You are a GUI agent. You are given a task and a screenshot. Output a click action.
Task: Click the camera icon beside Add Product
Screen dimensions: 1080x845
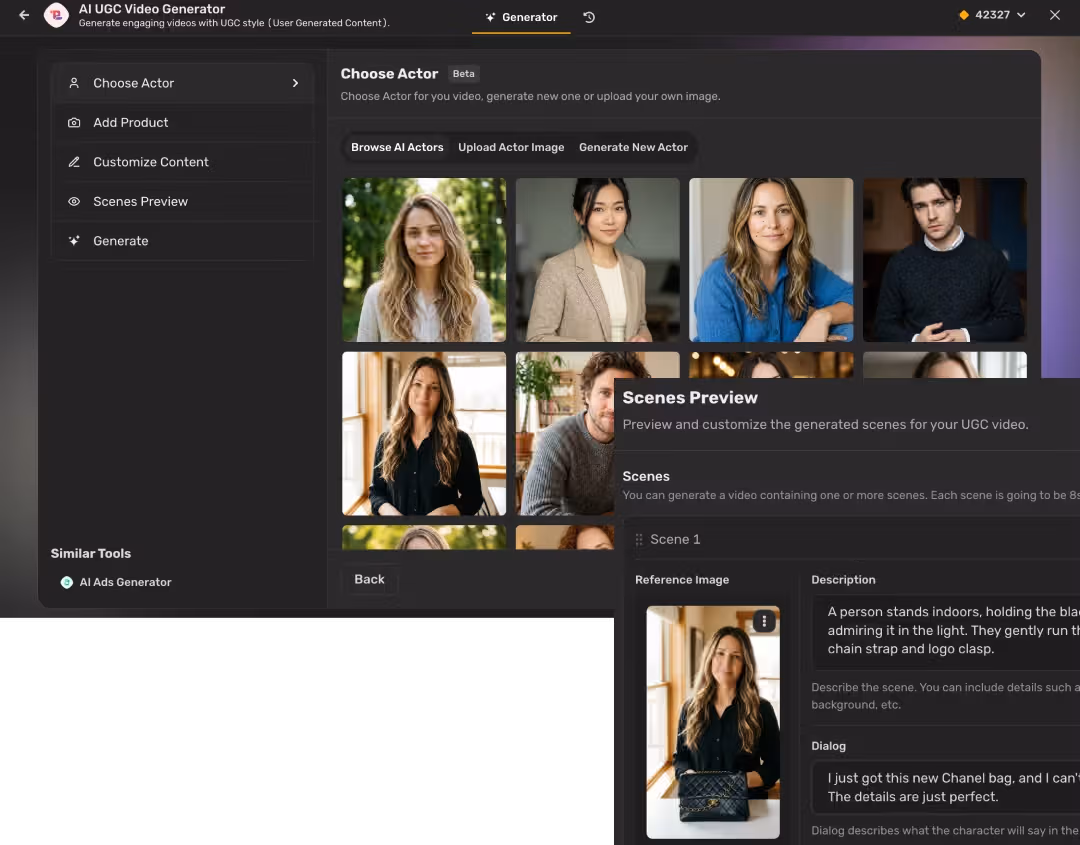click(74, 123)
